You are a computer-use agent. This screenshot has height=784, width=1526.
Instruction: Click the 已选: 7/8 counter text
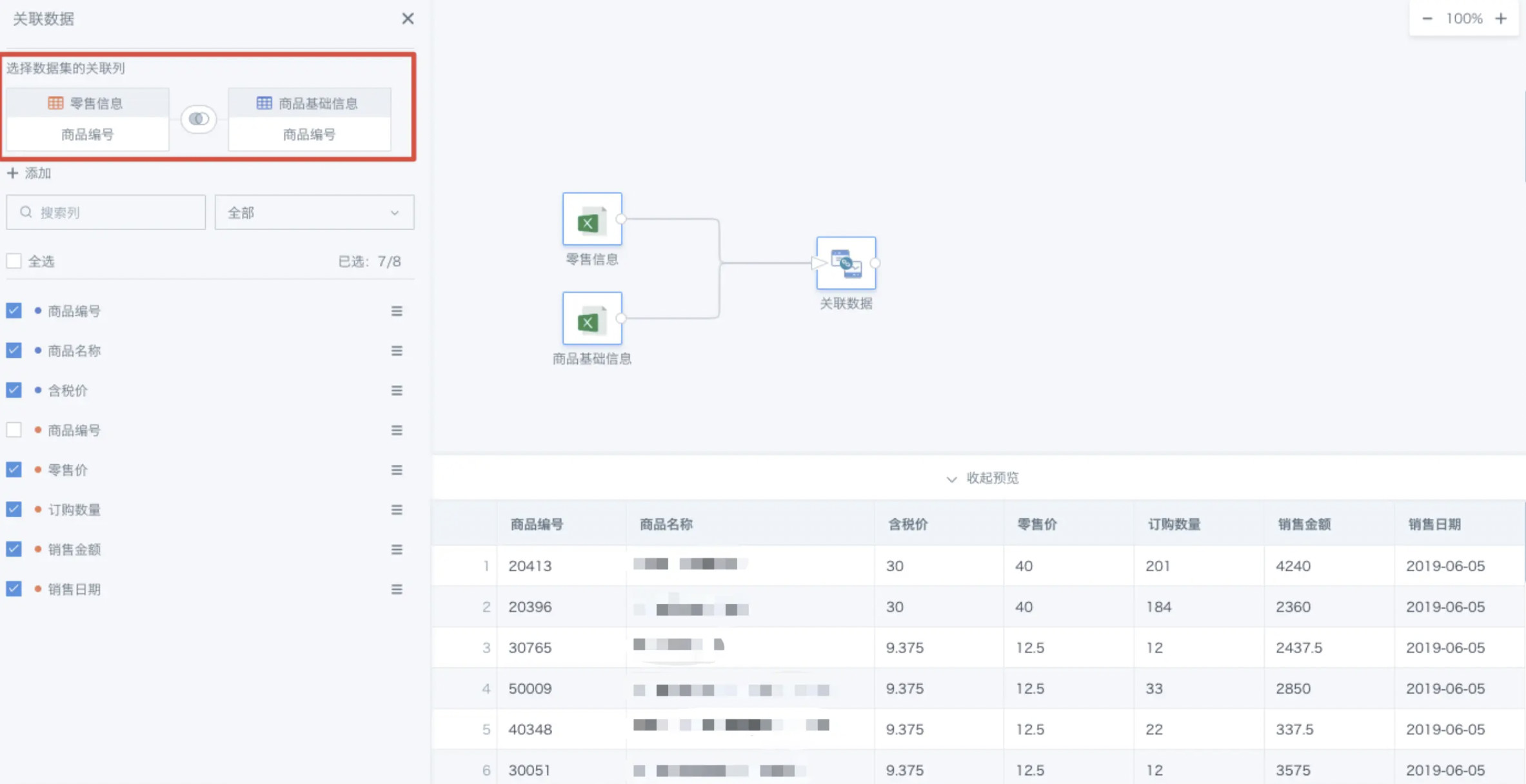tap(370, 261)
